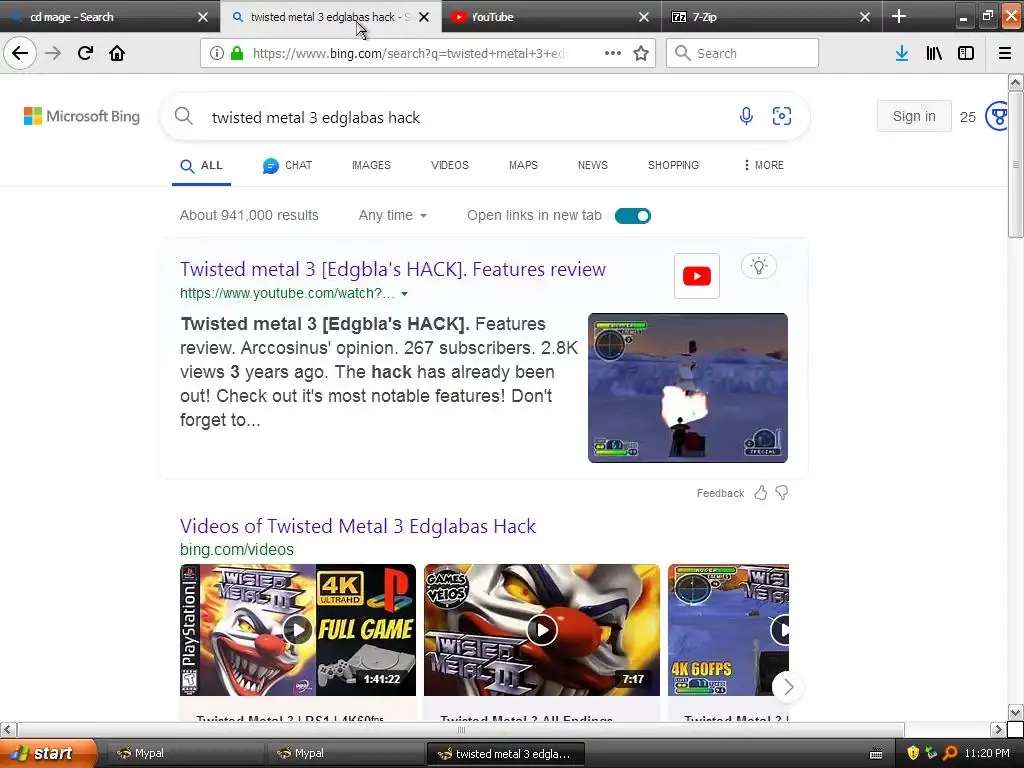Select the VIDEOS search tab
The image size is (1024, 768).
tap(449, 165)
